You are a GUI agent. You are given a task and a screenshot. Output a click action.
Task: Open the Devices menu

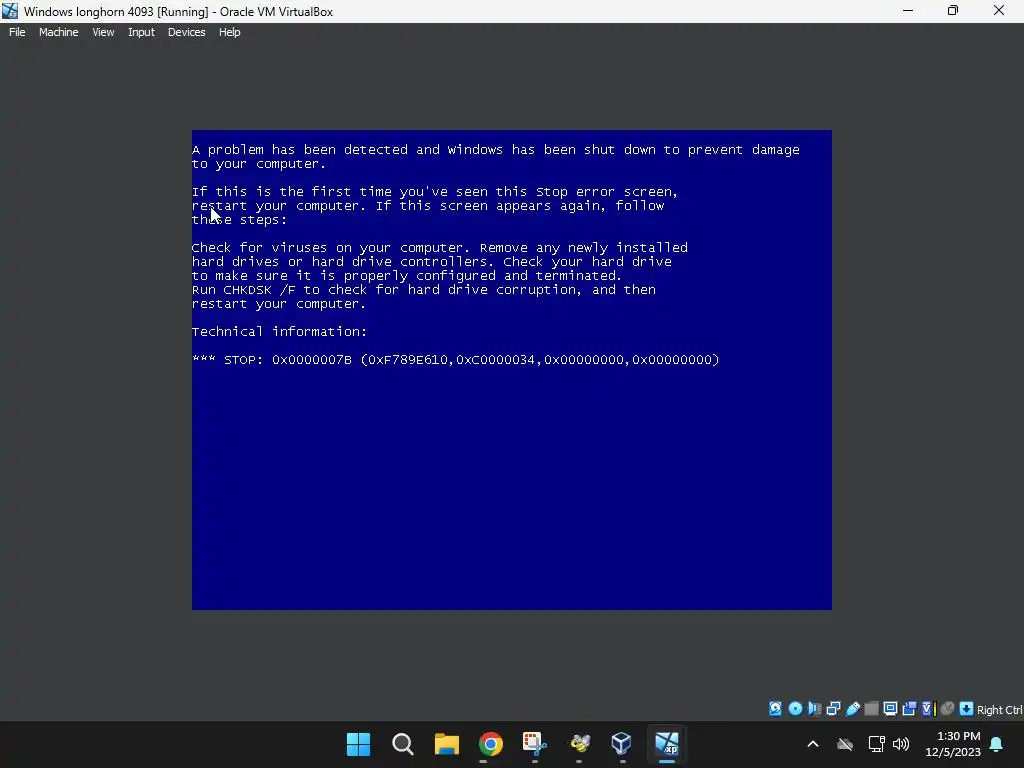pyautogui.click(x=186, y=32)
